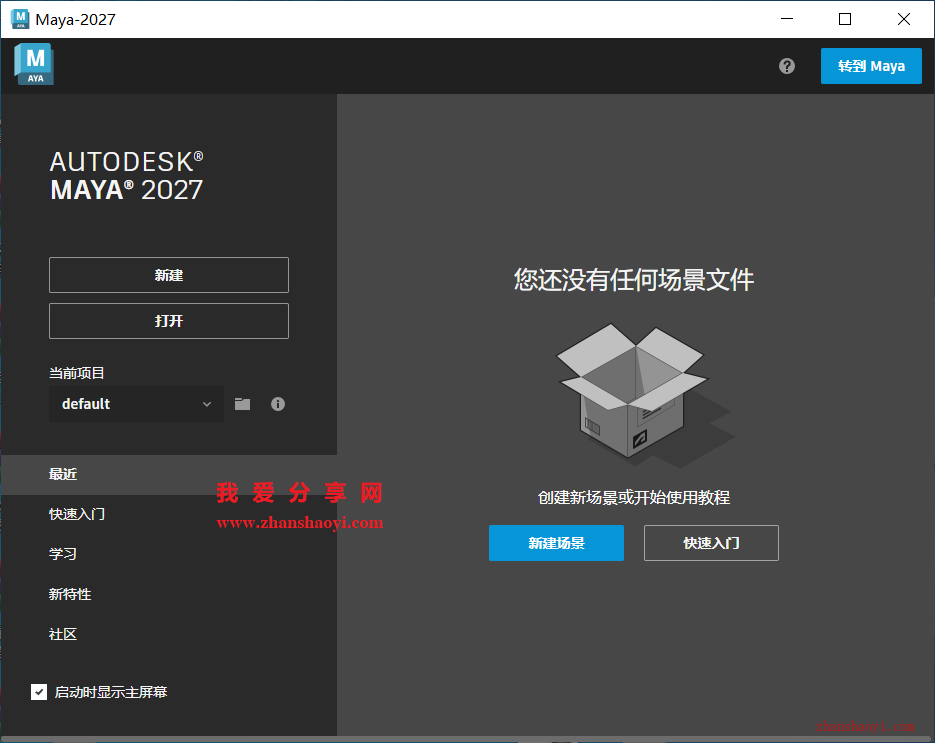The height and width of the screenshot is (743, 935).
Task: Maximize the Maya-2027 window
Action: (845, 19)
